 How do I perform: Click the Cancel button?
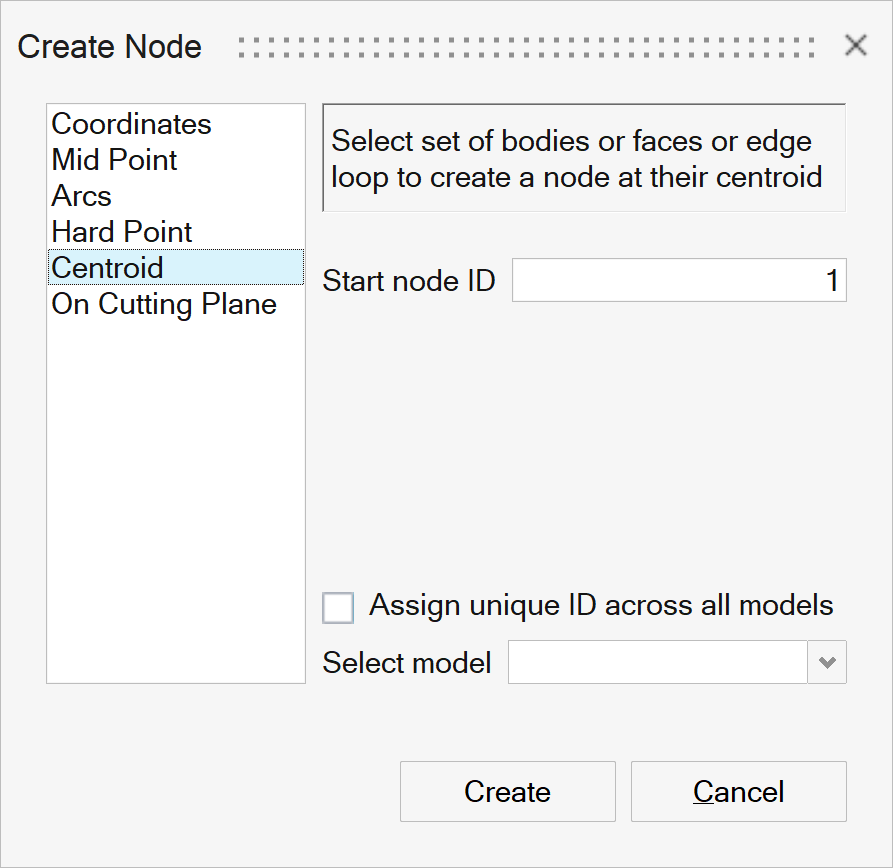pos(738,792)
